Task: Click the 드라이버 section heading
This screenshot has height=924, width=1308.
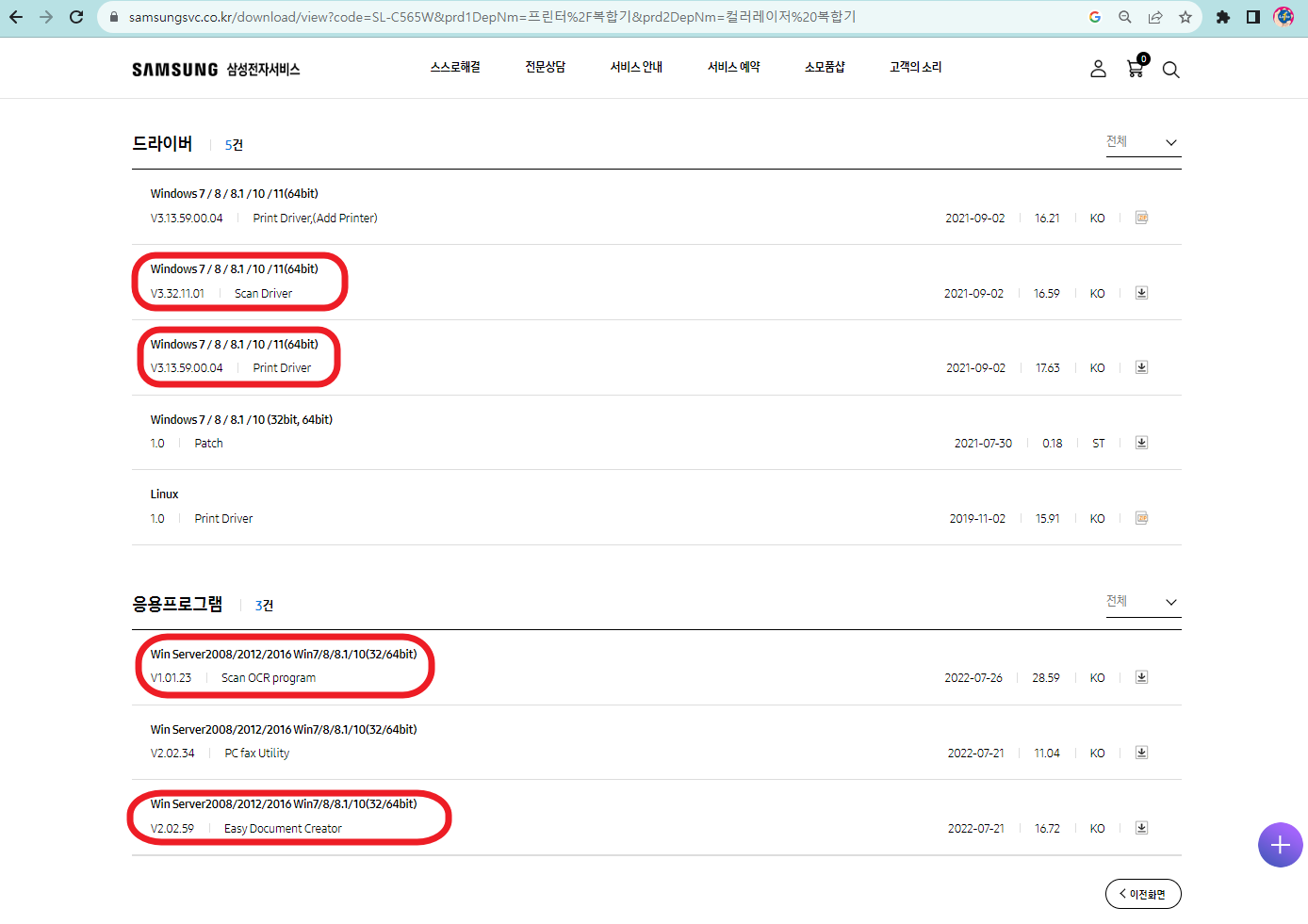Action: (x=162, y=143)
